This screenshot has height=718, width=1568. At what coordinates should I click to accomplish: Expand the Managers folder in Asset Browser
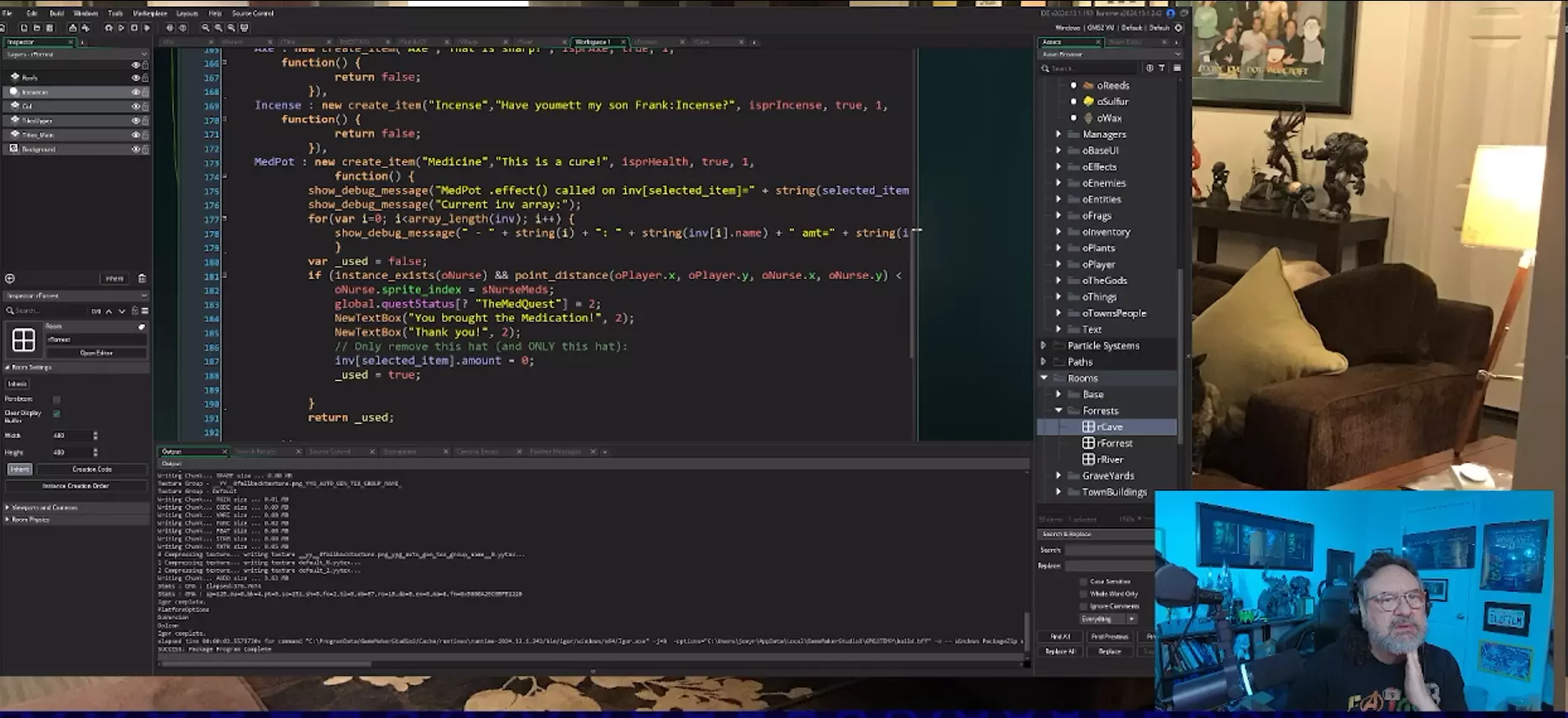point(1059,134)
